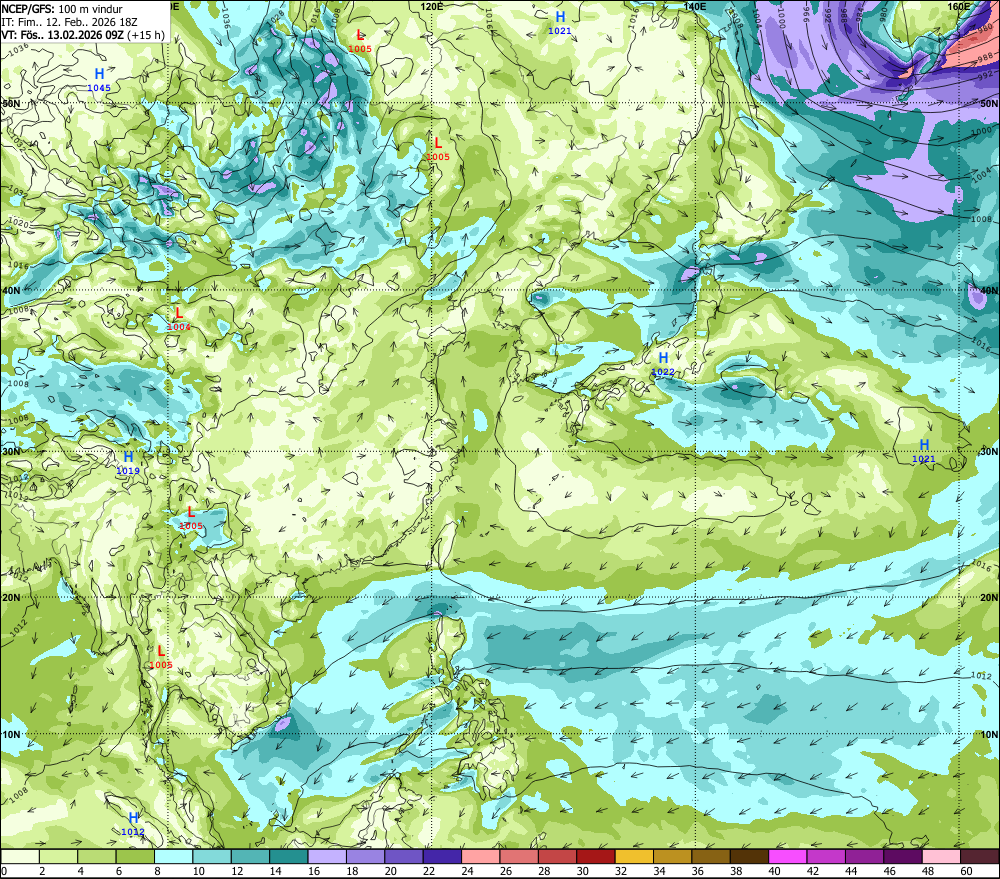Click the 140E longitude label
This screenshot has width=1000, height=879.
(695, 6)
